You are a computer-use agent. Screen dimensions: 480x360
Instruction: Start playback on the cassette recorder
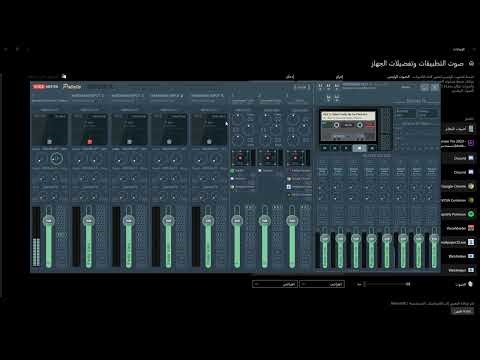tap(346, 148)
